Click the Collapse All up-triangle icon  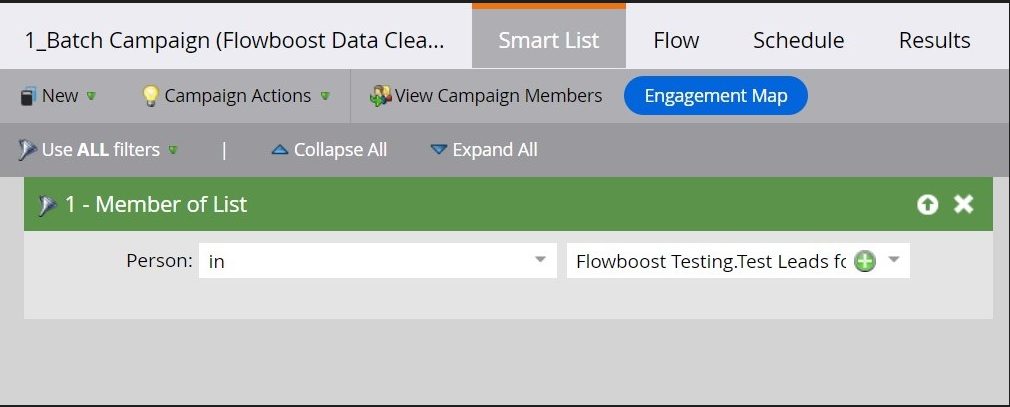click(280, 150)
